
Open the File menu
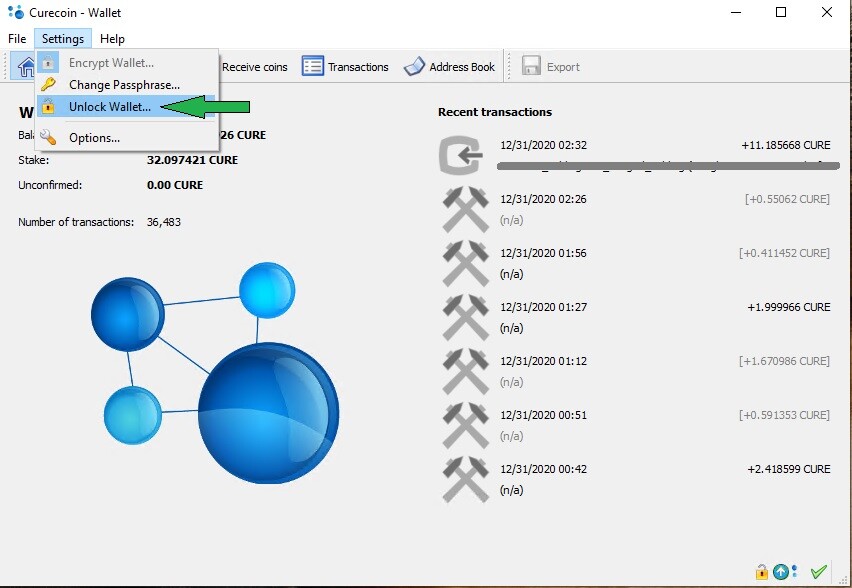[x=17, y=39]
